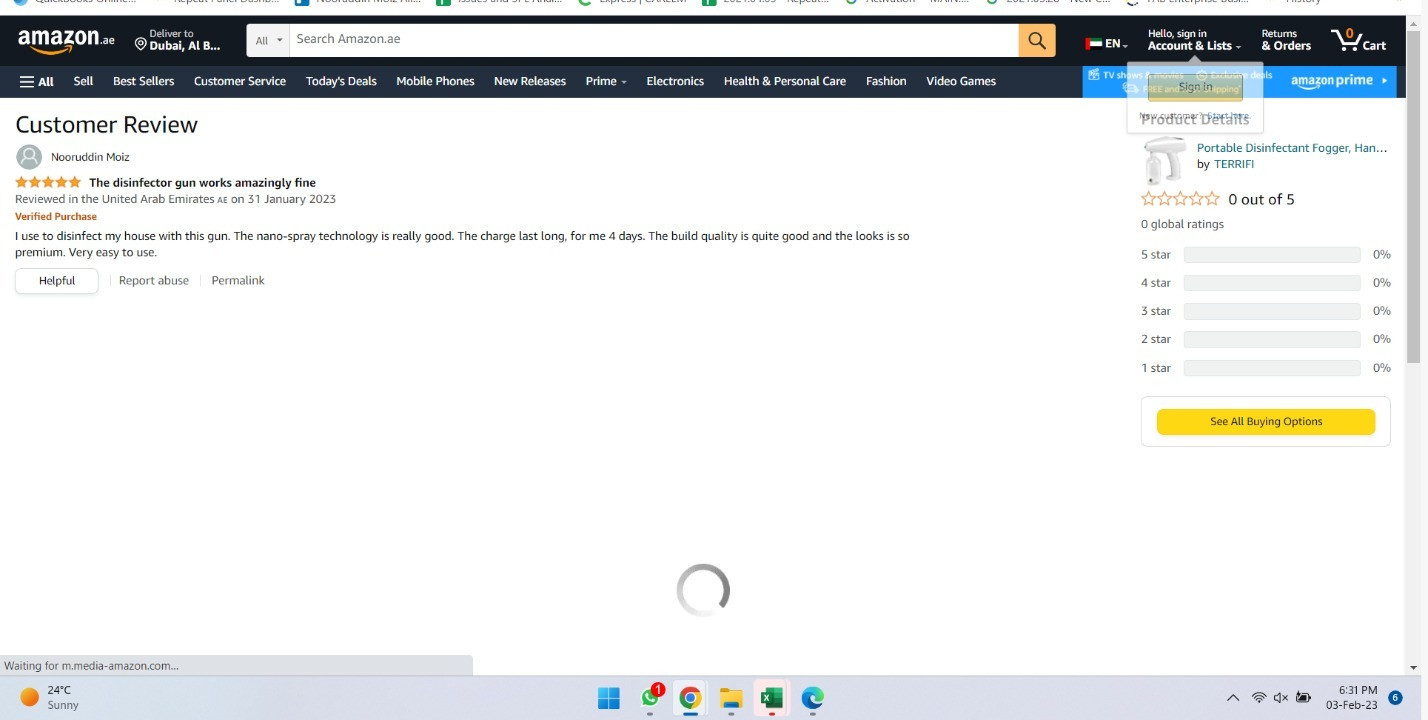This screenshot has height=720, width=1428.
Task: Open the Sell navigation link
Action: coord(83,81)
